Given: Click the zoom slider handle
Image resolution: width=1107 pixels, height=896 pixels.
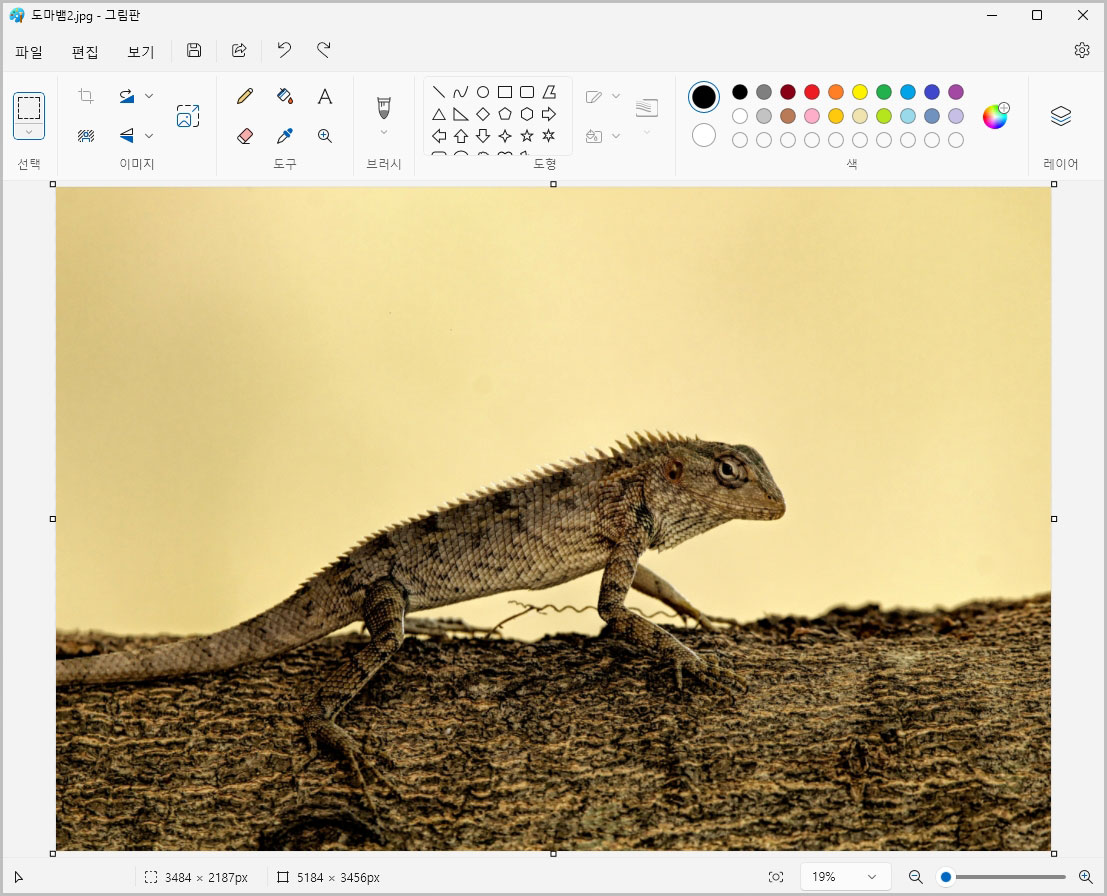Looking at the screenshot, I should click(x=946, y=877).
